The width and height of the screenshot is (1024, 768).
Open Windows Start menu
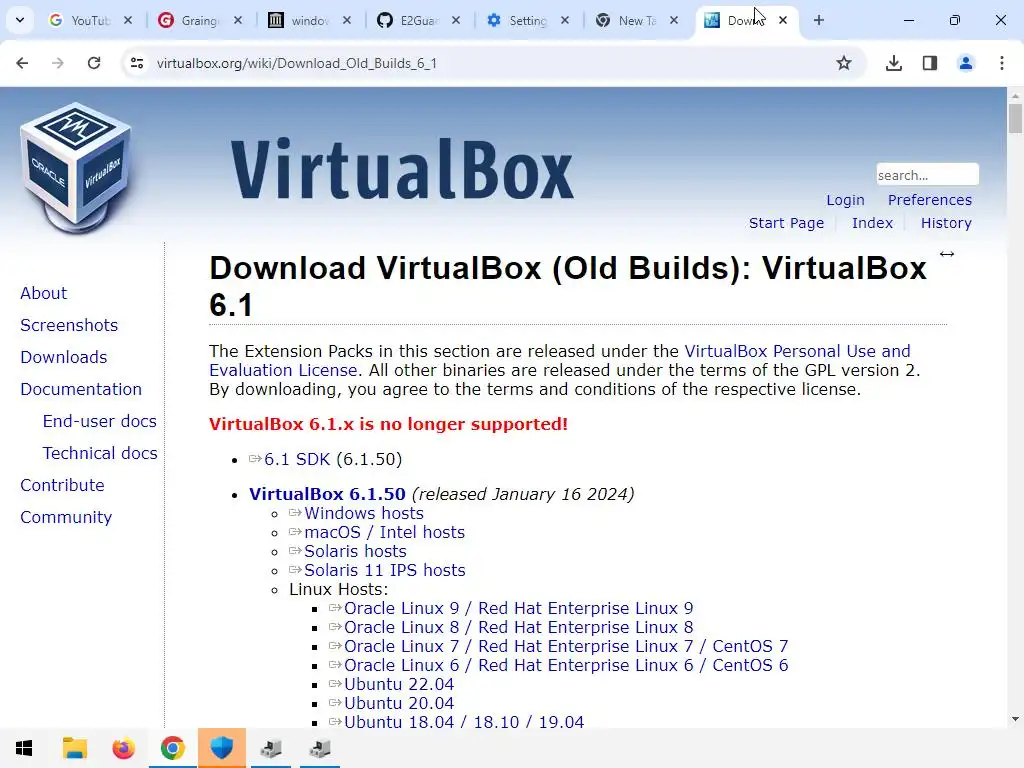coord(24,748)
